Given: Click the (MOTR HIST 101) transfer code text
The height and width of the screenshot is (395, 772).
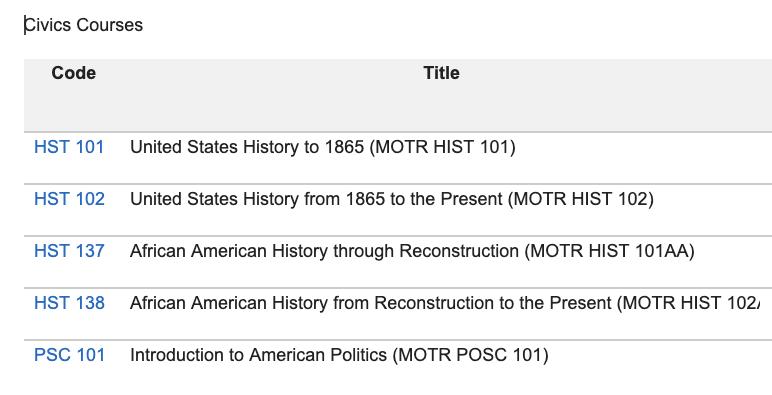Looking at the screenshot, I should 442,147.
